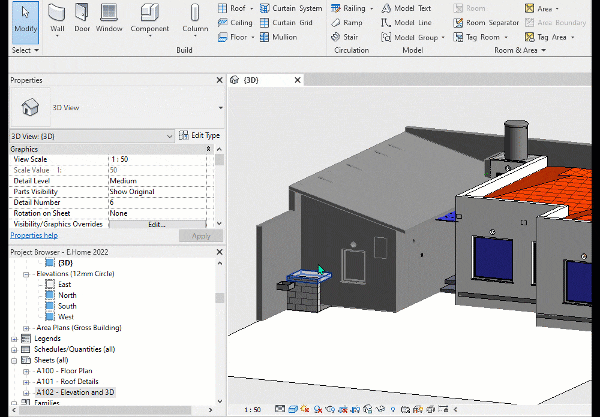The height and width of the screenshot is (417, 600).
Task: Collapse the Elevations (12mm Circle) node
Action: tap(26, 274)
